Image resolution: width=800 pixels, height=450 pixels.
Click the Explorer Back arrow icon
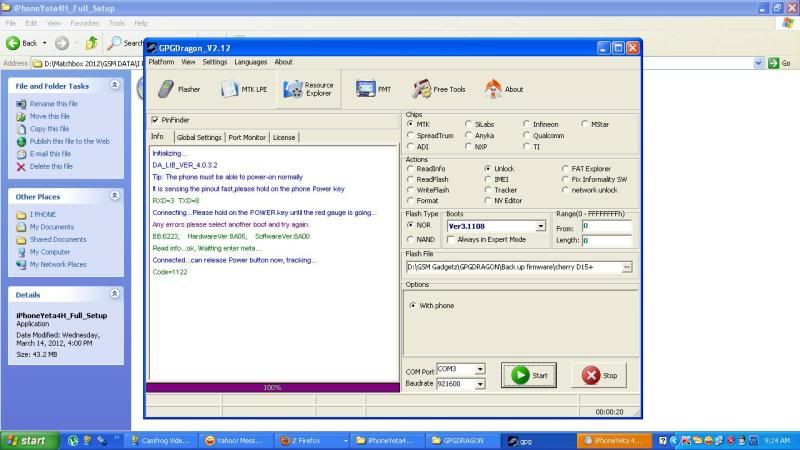(13, 43)
